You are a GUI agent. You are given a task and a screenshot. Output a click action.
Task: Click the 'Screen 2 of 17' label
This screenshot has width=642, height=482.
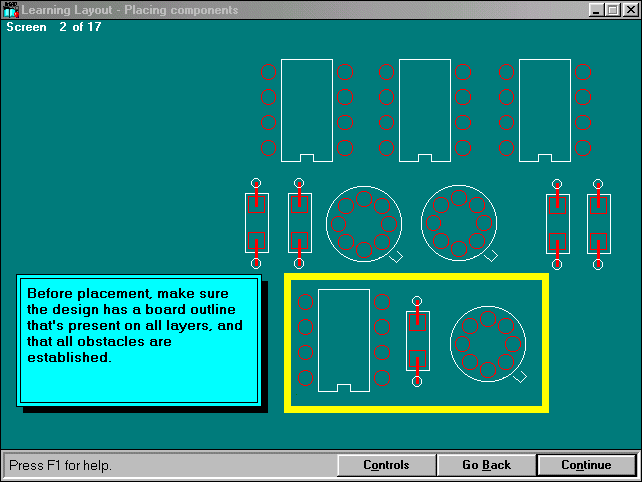tap(54, 27)
